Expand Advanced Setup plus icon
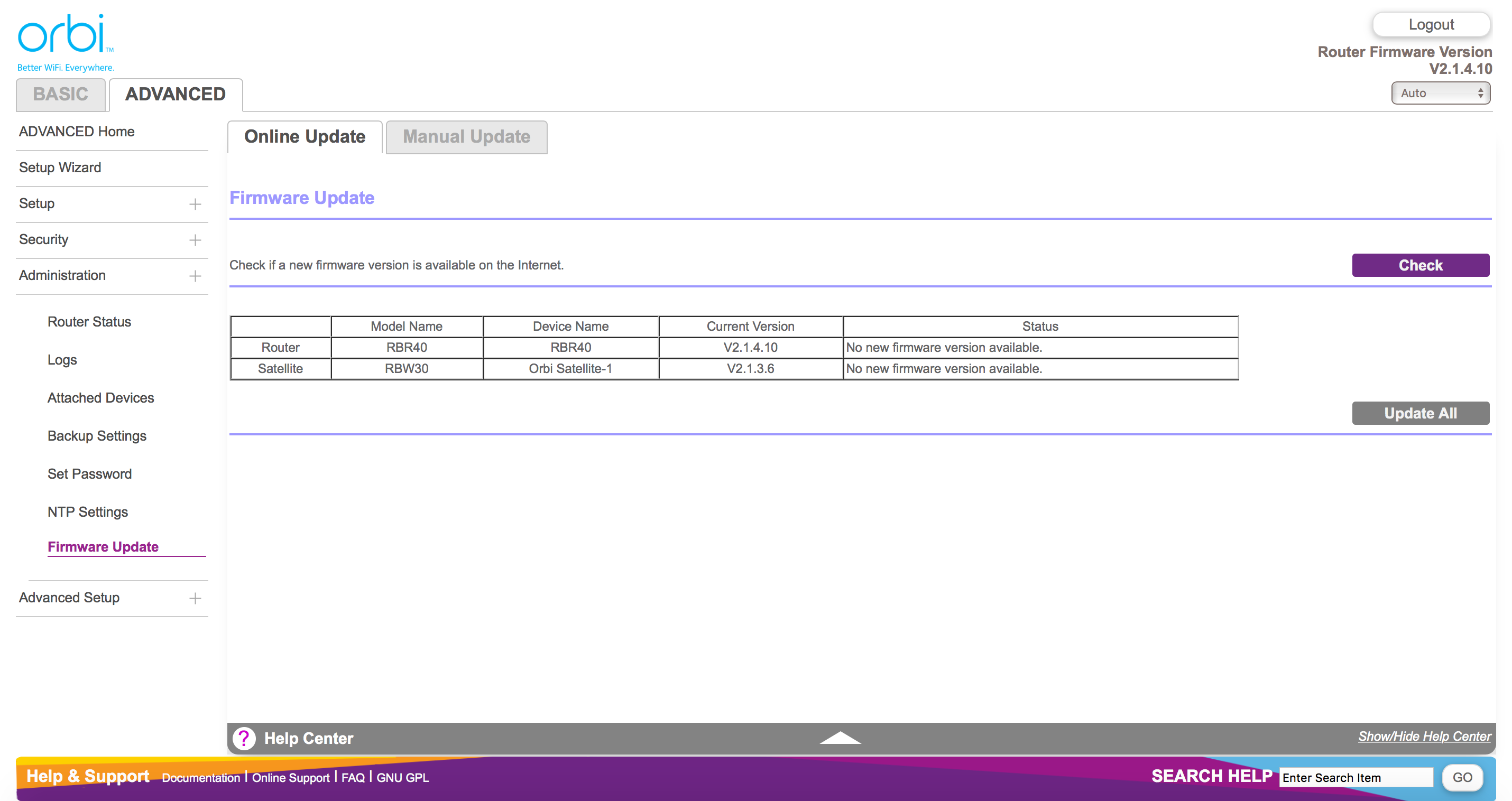Image resolution: width=1512 pixels, height=801 pixels. (x=195, y=598)
